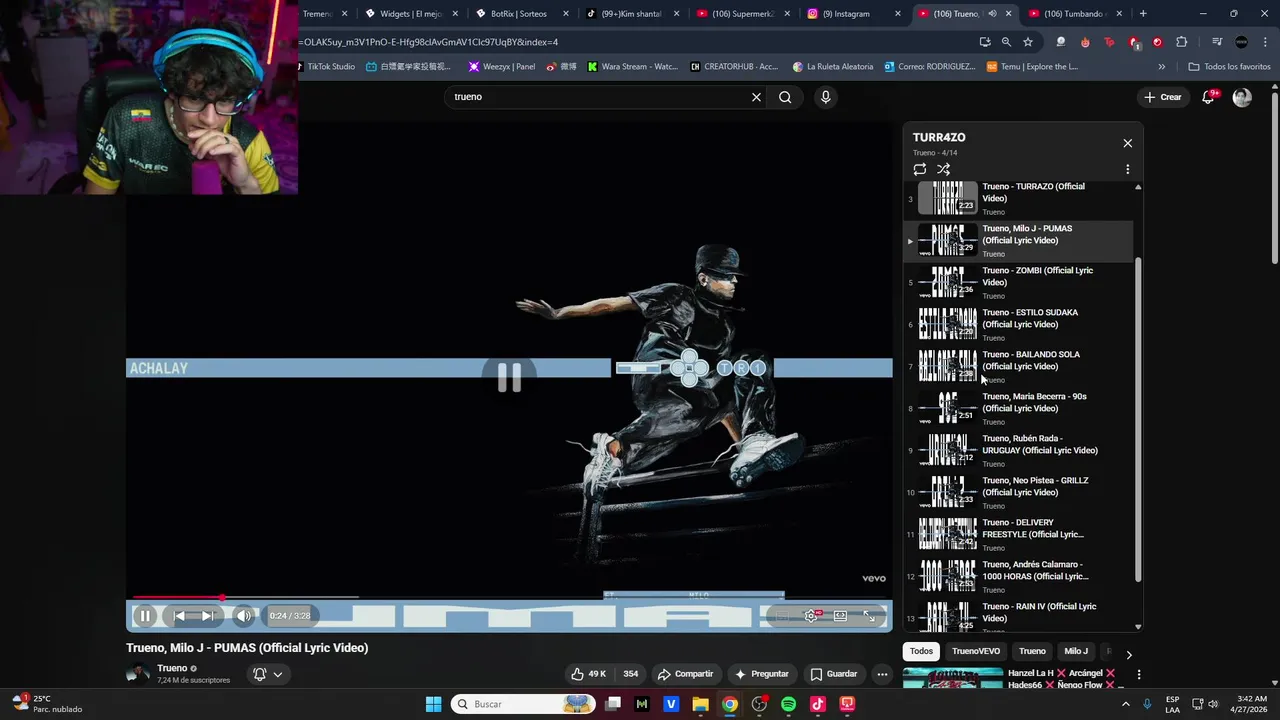Play Trueno, Maria Becerra - 90s from playlist

(1018, 408)
